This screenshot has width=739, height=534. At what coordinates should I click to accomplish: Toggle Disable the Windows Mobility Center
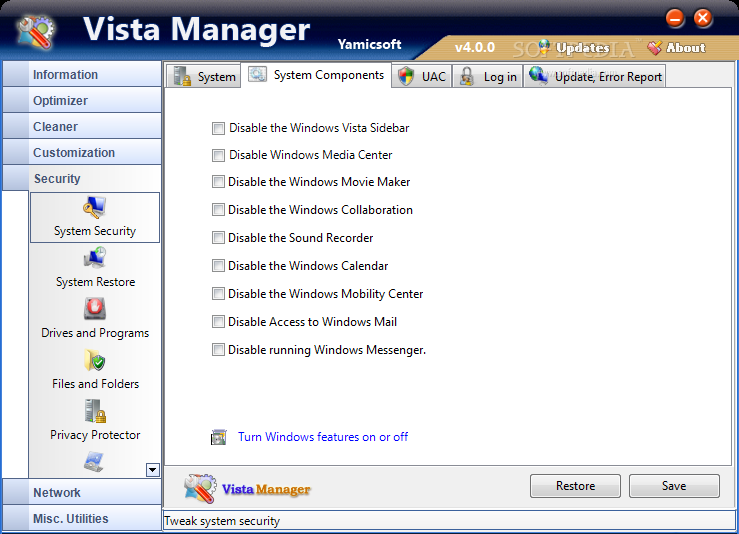tap(218, 294)
